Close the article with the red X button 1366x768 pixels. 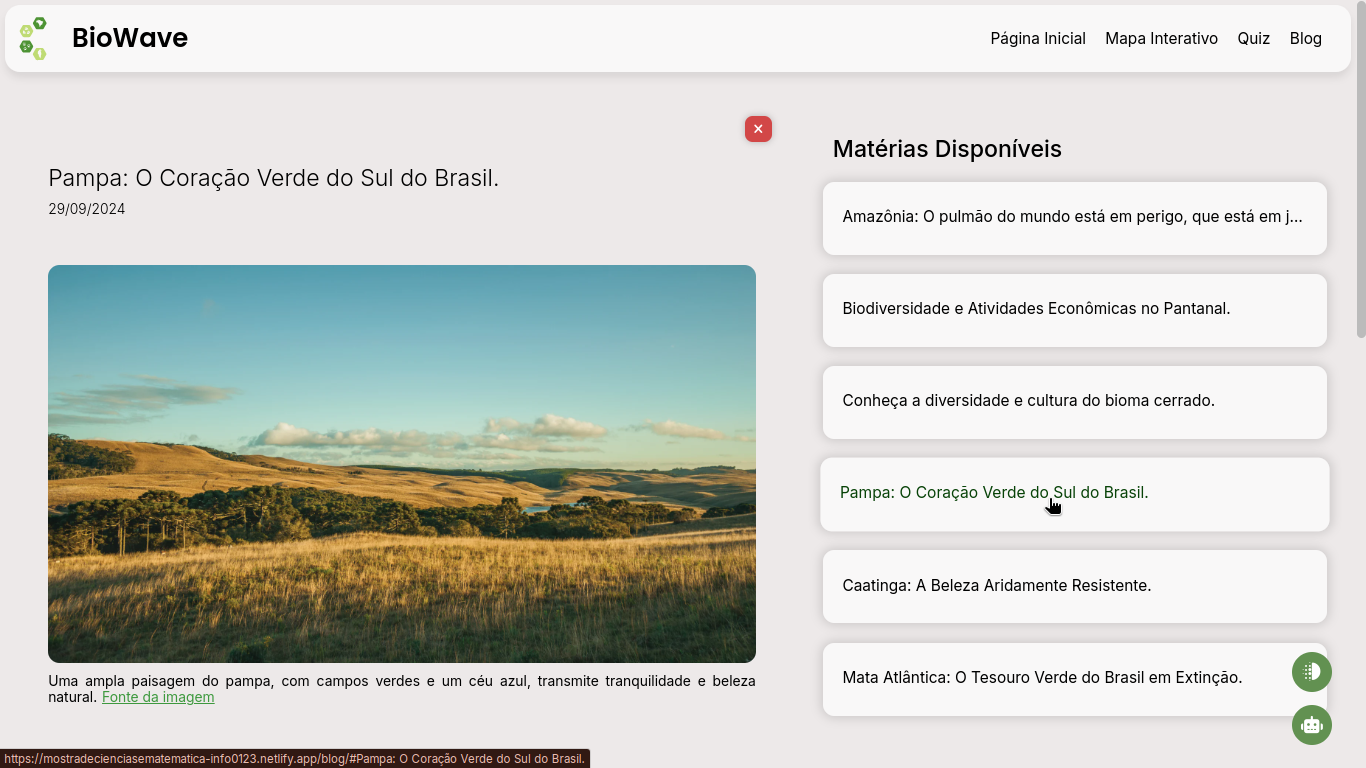pos(758,129)
